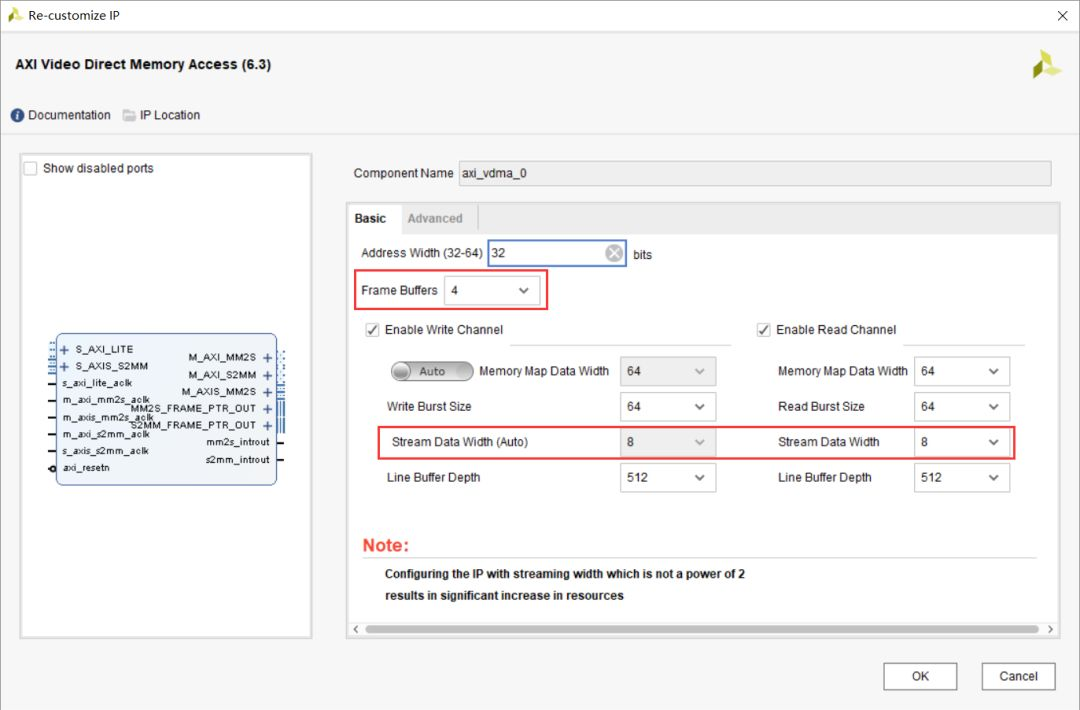Open write Memory Map Data Width dropdown

(x=667, y=371)
